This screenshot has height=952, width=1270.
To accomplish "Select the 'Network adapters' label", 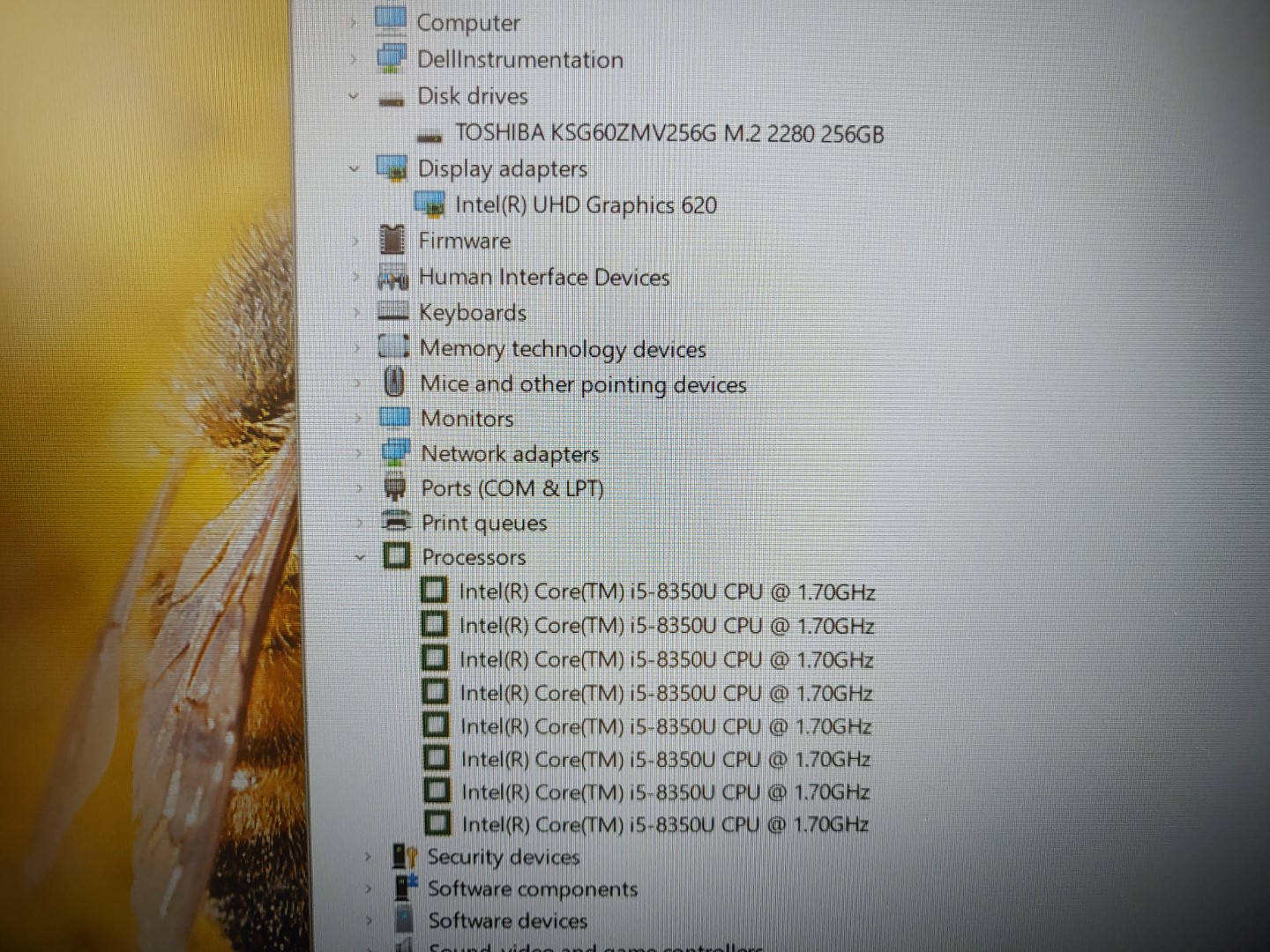I will 510,454.
